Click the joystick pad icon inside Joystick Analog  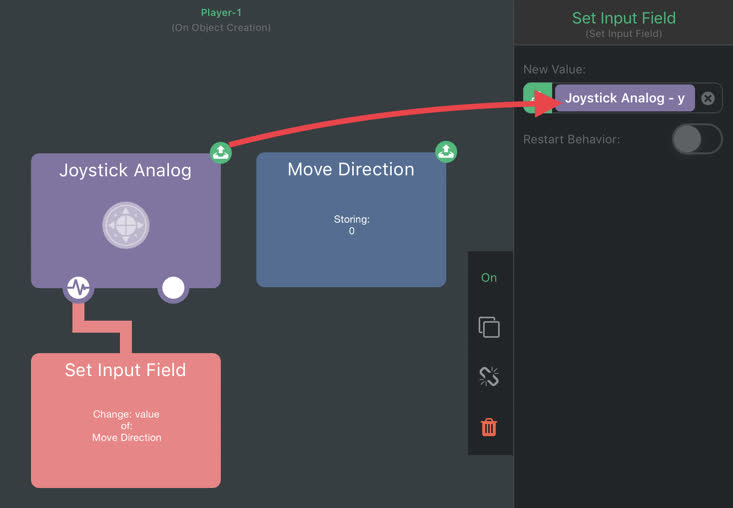[x=126, y=225]
